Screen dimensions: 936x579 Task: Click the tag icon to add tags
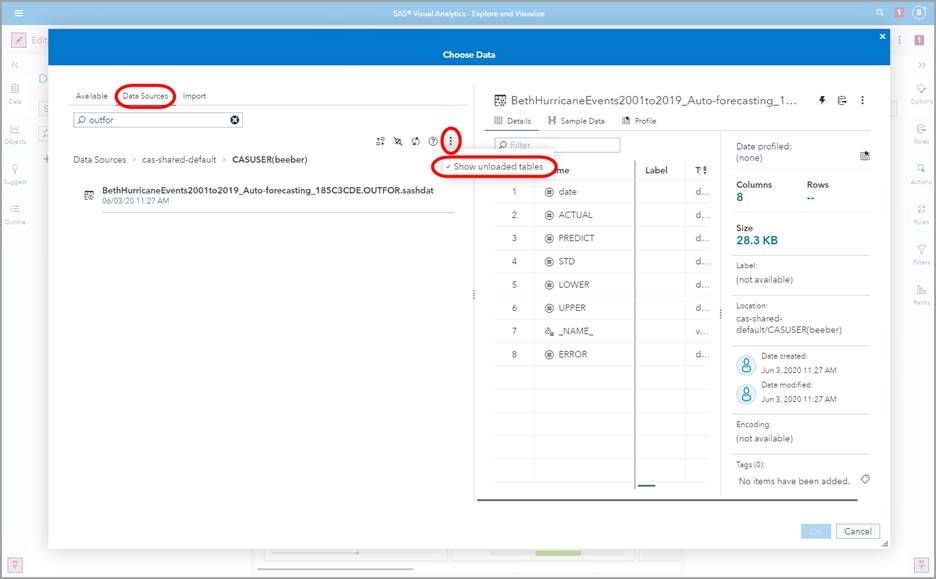tap(865, 479)
